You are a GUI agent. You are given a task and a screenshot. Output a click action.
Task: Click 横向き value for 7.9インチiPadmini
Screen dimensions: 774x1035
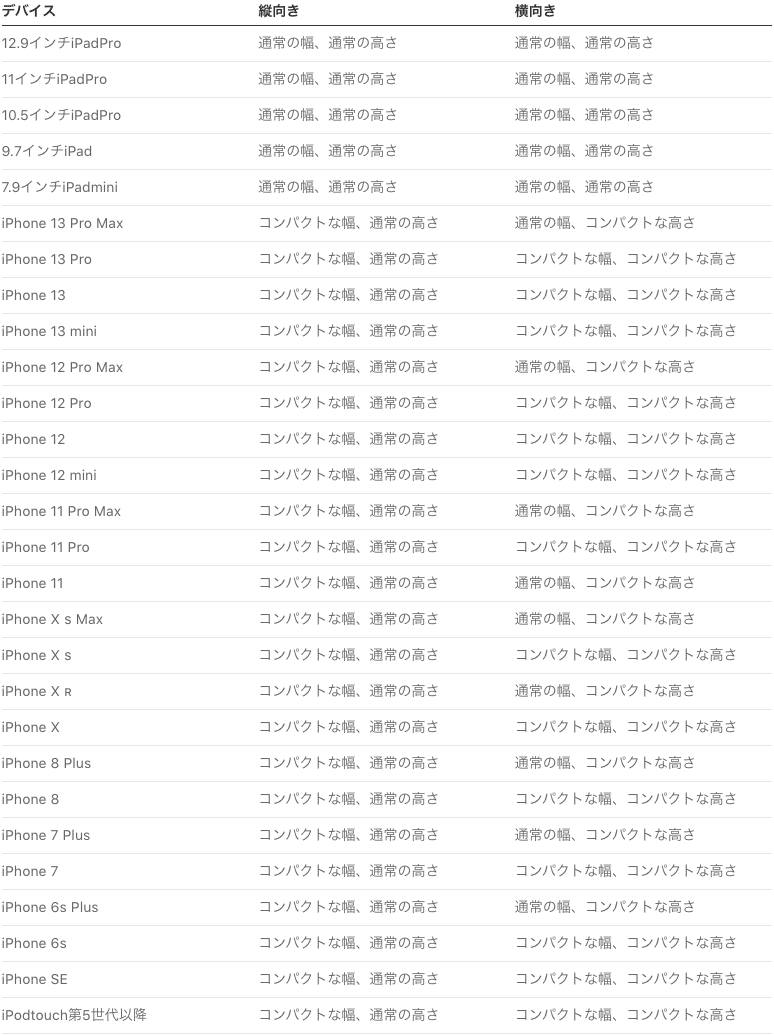(585, 187)
